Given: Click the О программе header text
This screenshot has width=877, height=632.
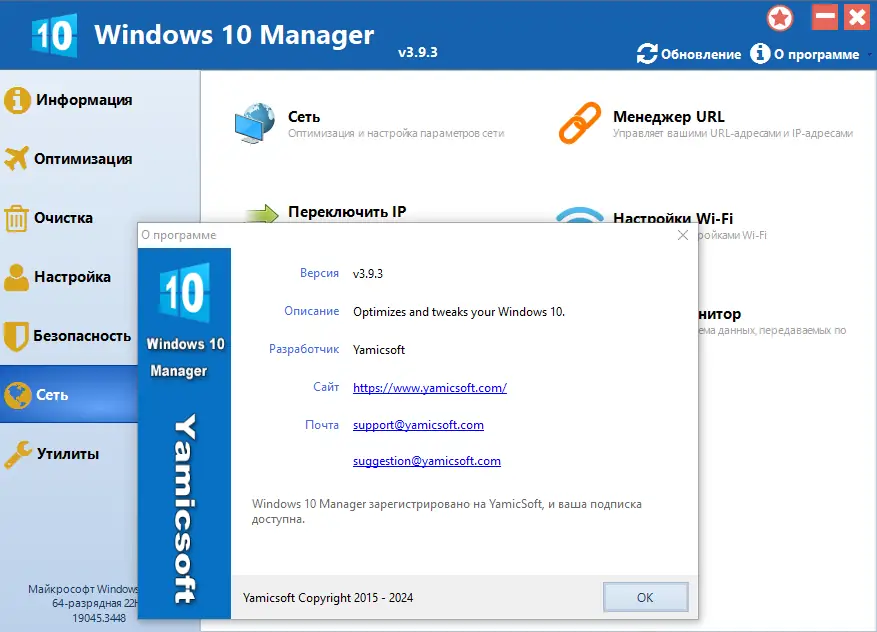Looking at the screenshot, I should [817, 54].
